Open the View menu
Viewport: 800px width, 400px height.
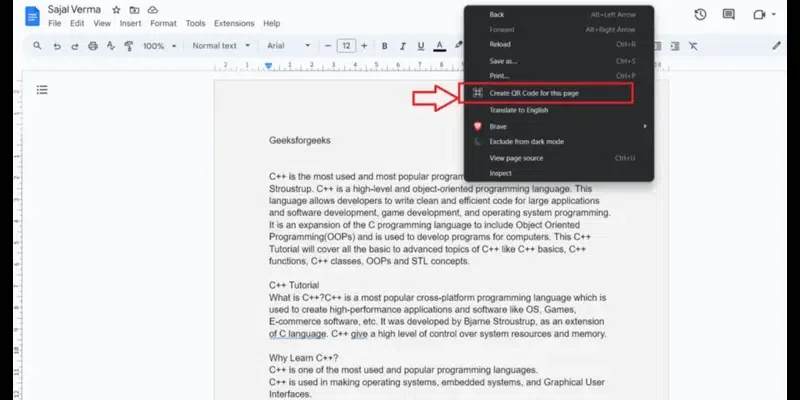click(x=102, y=23)
